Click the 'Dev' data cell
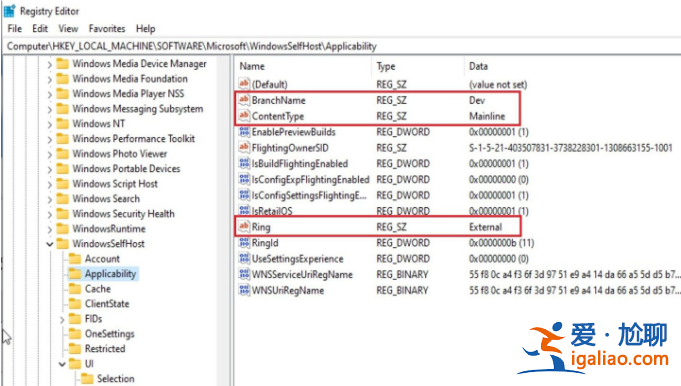 coord(476,100)
